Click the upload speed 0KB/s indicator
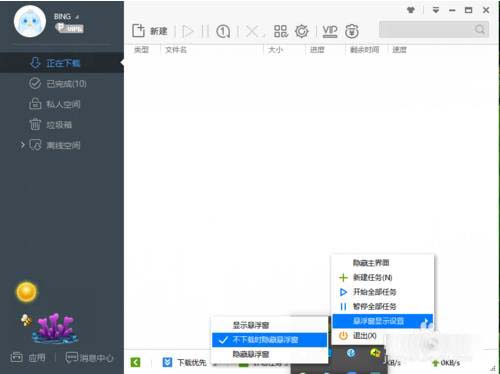The width and height of the screenshot is (500, 374). point(446,363)
